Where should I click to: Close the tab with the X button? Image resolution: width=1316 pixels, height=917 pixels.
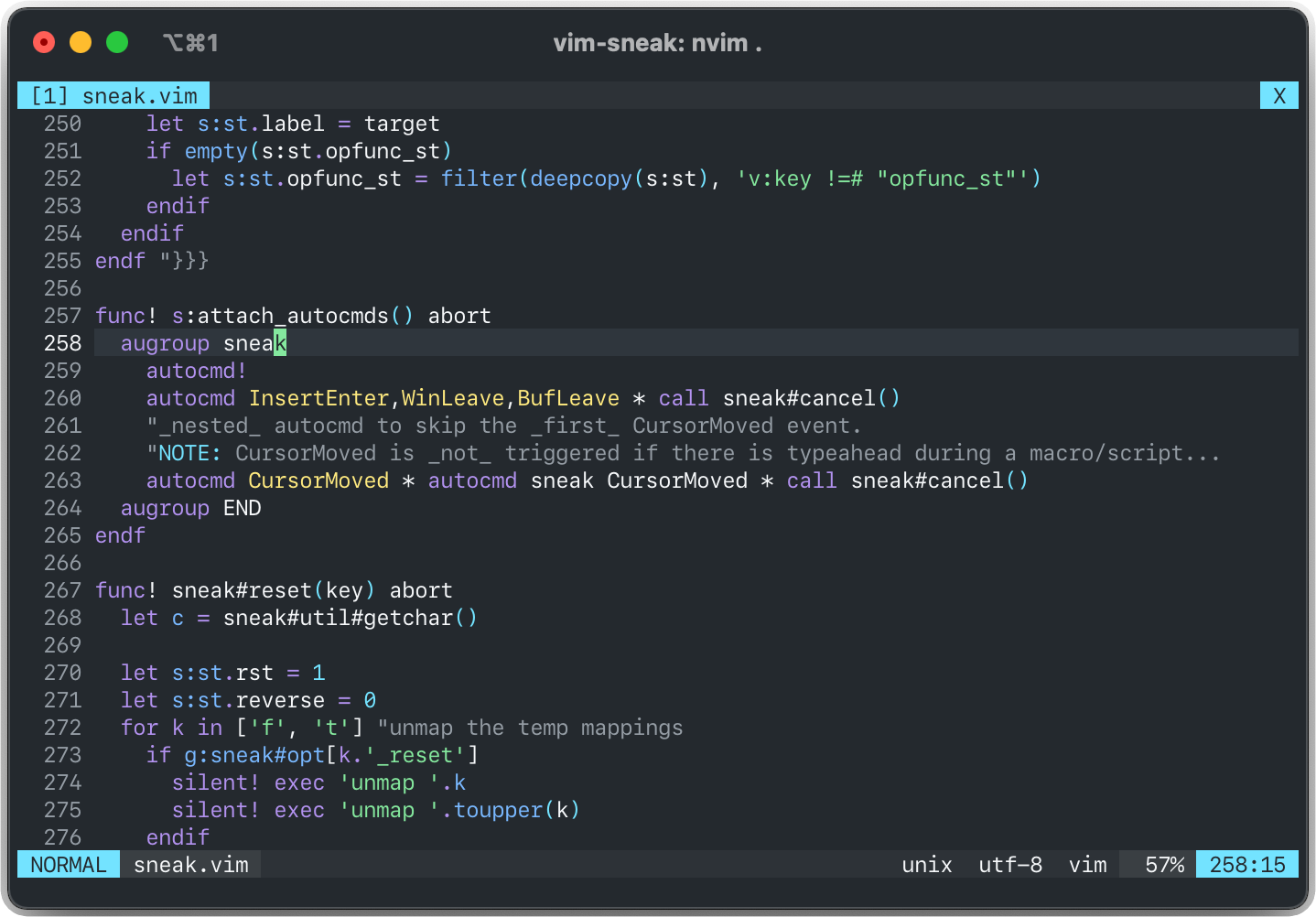tap(1279, 96)
